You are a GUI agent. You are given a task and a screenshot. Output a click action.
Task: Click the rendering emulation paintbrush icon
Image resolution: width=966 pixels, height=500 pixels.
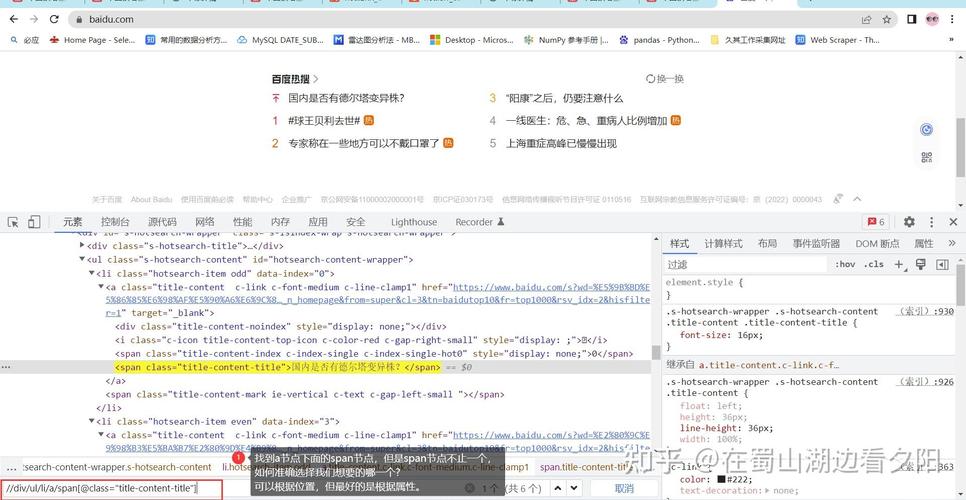point(921,264)
